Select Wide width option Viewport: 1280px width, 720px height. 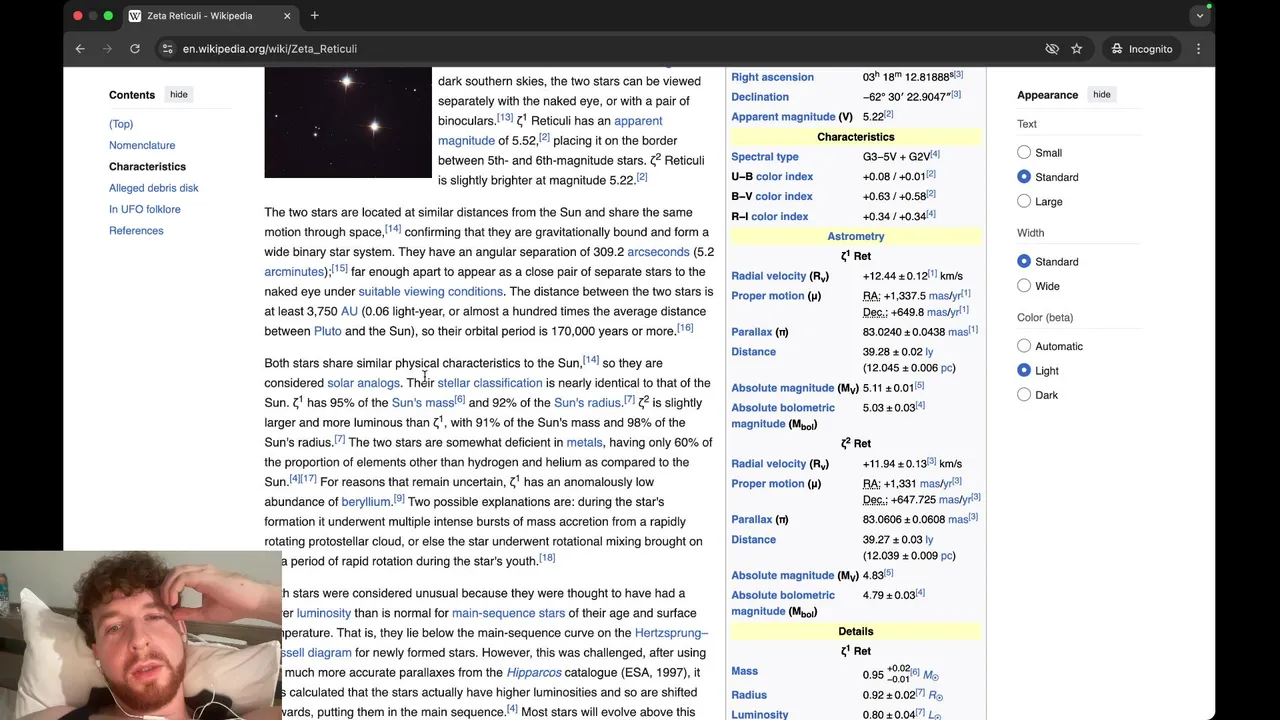1024,285
